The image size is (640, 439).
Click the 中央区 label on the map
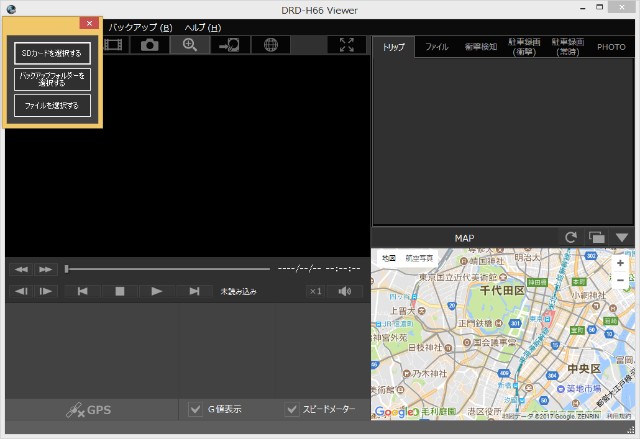pyautogui.click(x=584, y=369)
